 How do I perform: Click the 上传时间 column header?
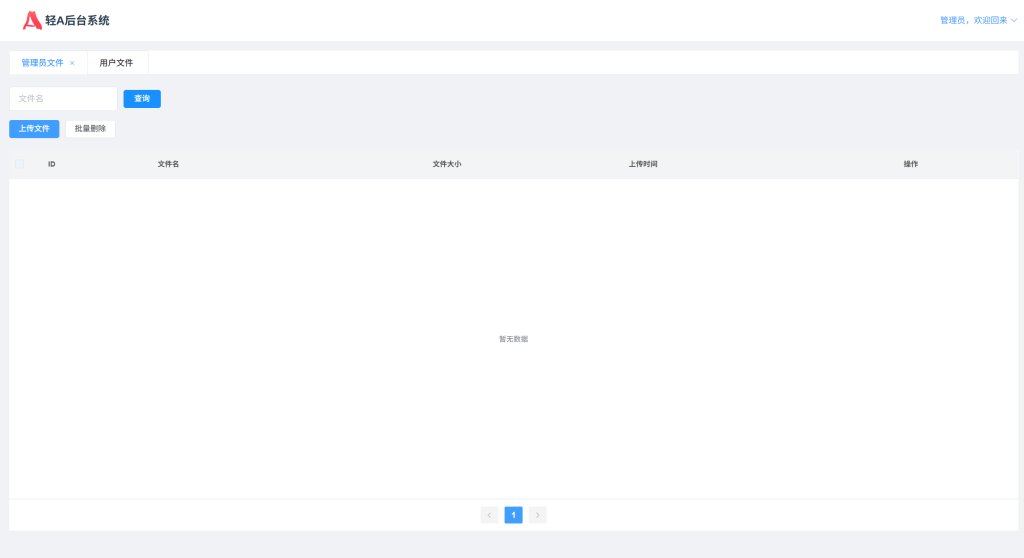643,164
